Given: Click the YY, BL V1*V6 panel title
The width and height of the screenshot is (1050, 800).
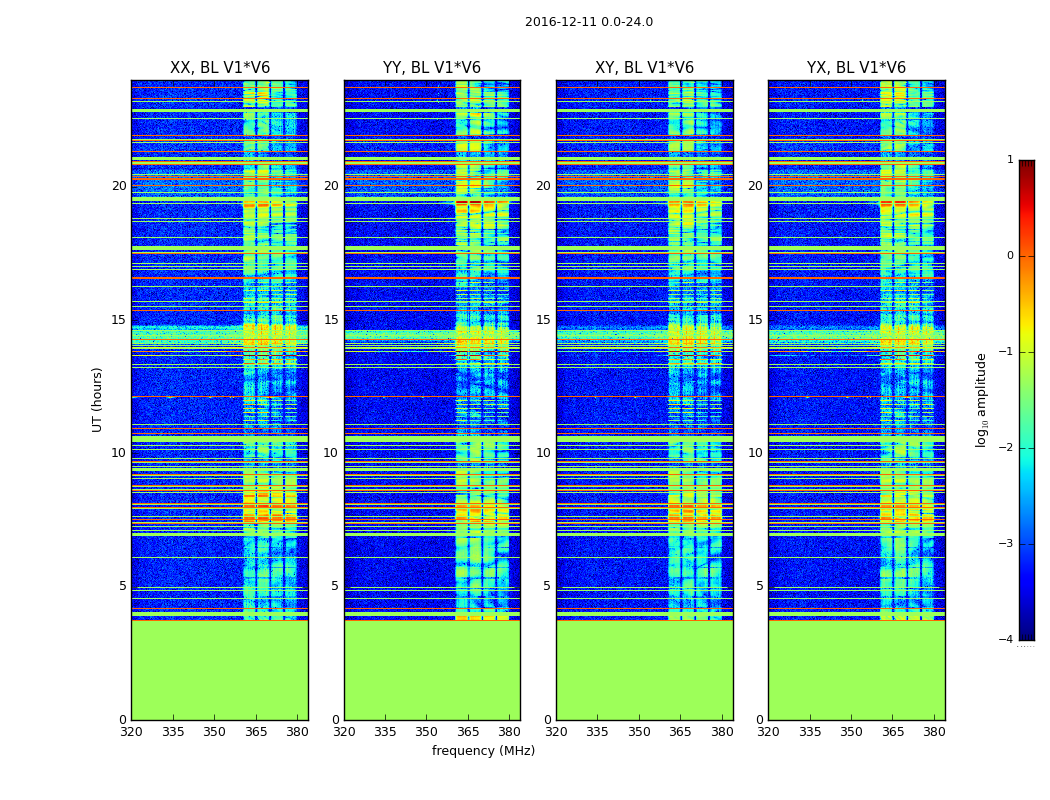Looking at the screenshot, I should (x=432, y=68).
